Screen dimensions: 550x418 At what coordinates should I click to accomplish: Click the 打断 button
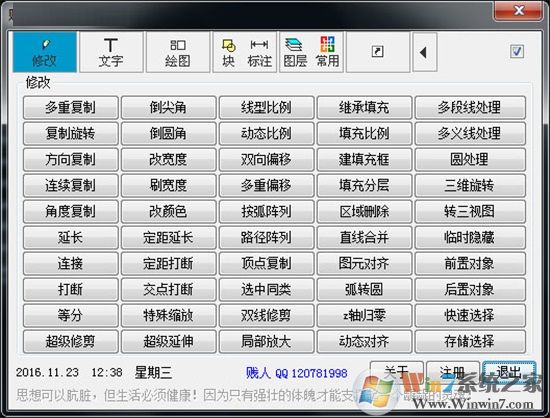(x=71, y=289)
